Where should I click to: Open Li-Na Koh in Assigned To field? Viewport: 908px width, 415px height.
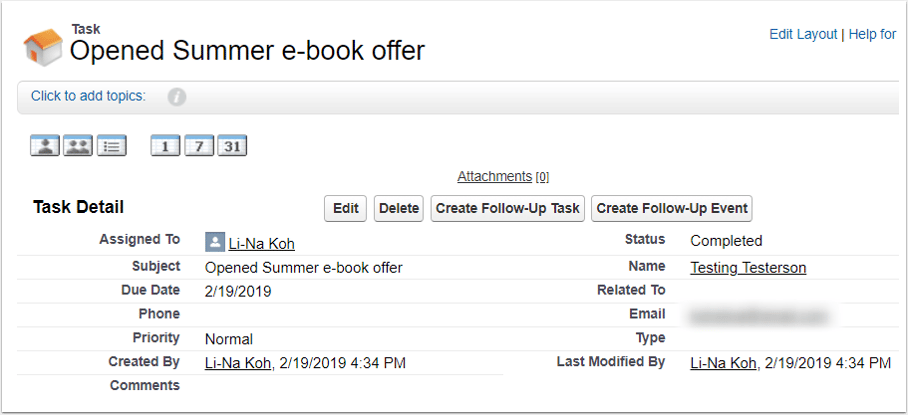(x=262, y=244)
